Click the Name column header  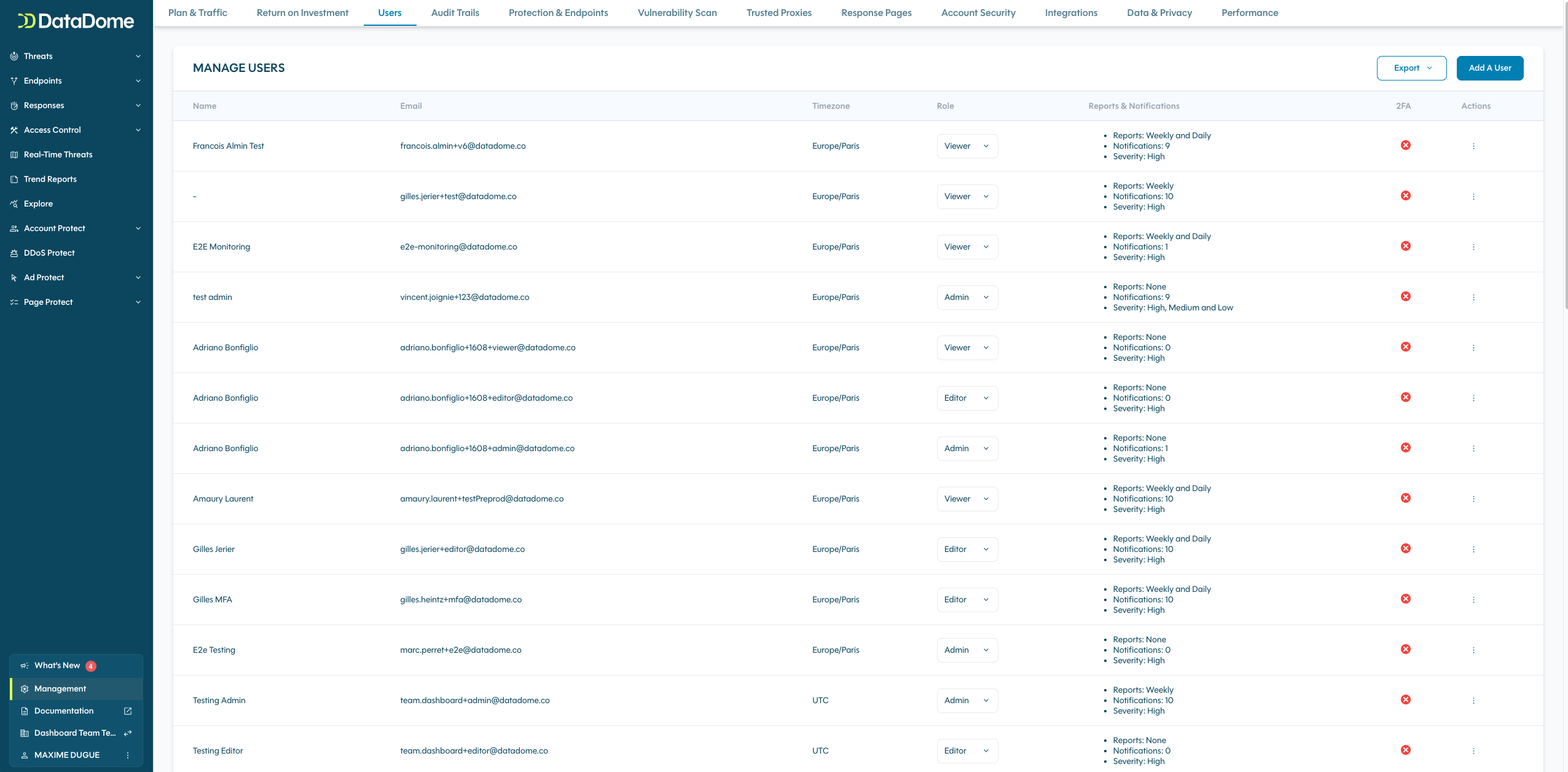click(x=205, y=106)
